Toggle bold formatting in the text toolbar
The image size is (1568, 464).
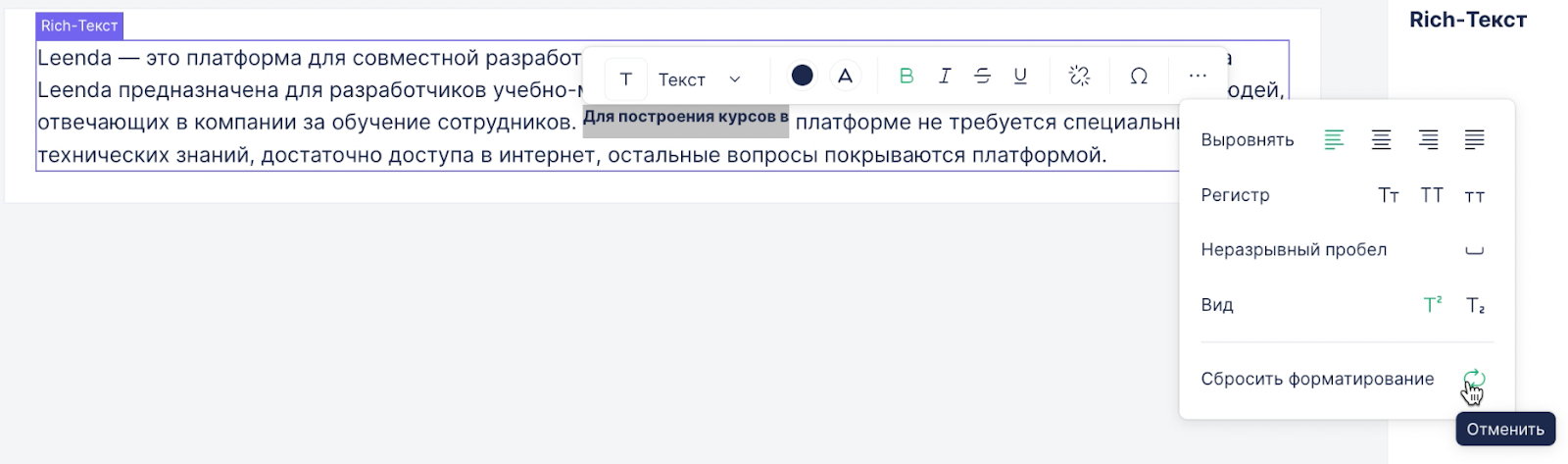(906, 77)
